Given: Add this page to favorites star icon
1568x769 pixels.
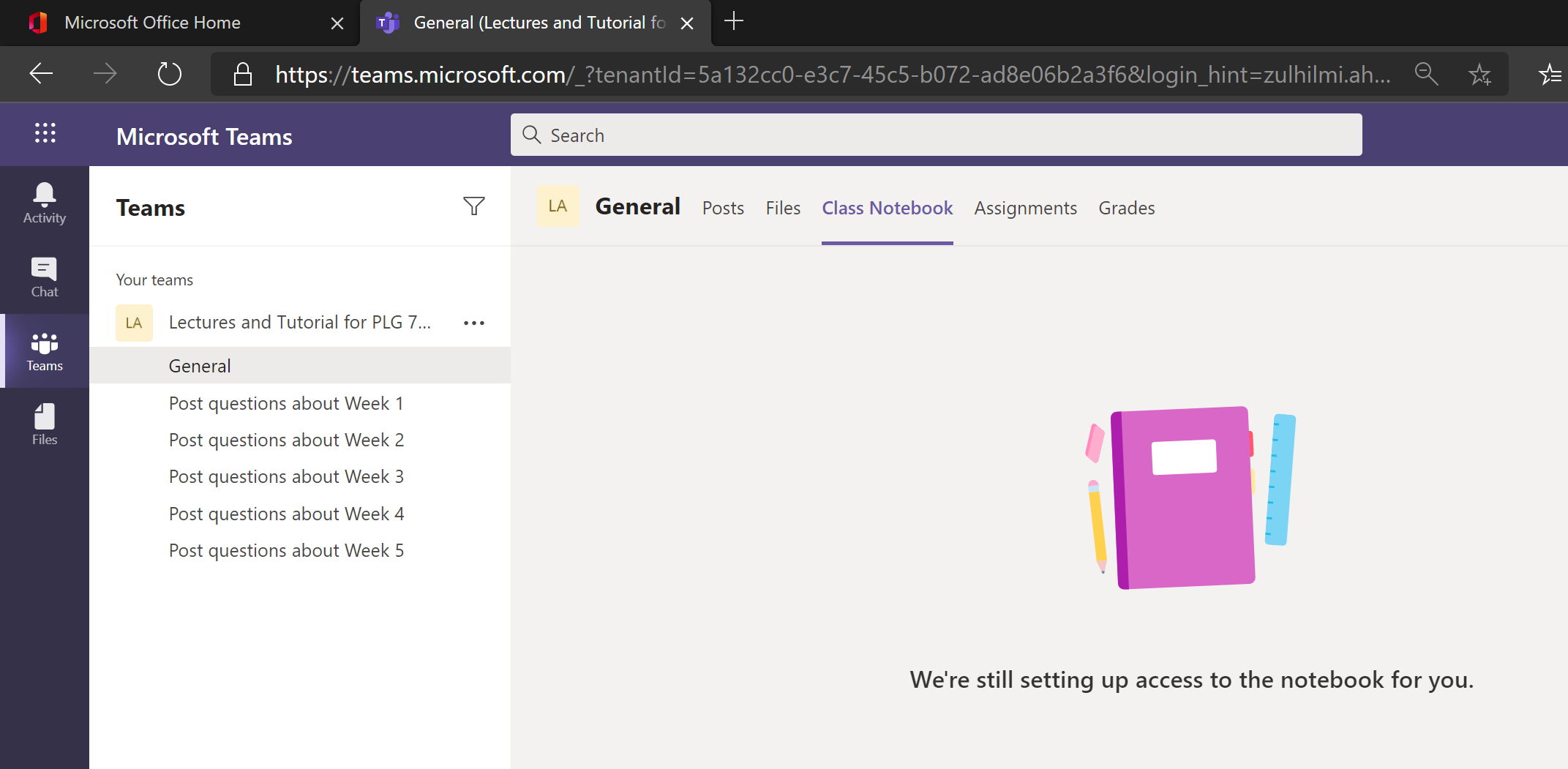Looking at the screenshot, I should tap(1480, 74).
